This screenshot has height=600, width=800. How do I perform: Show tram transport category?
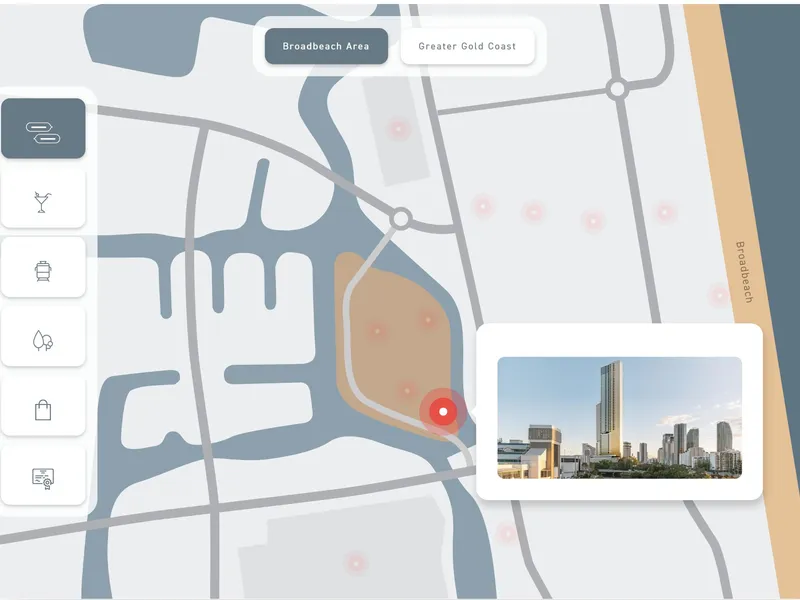tap(43, 268)
